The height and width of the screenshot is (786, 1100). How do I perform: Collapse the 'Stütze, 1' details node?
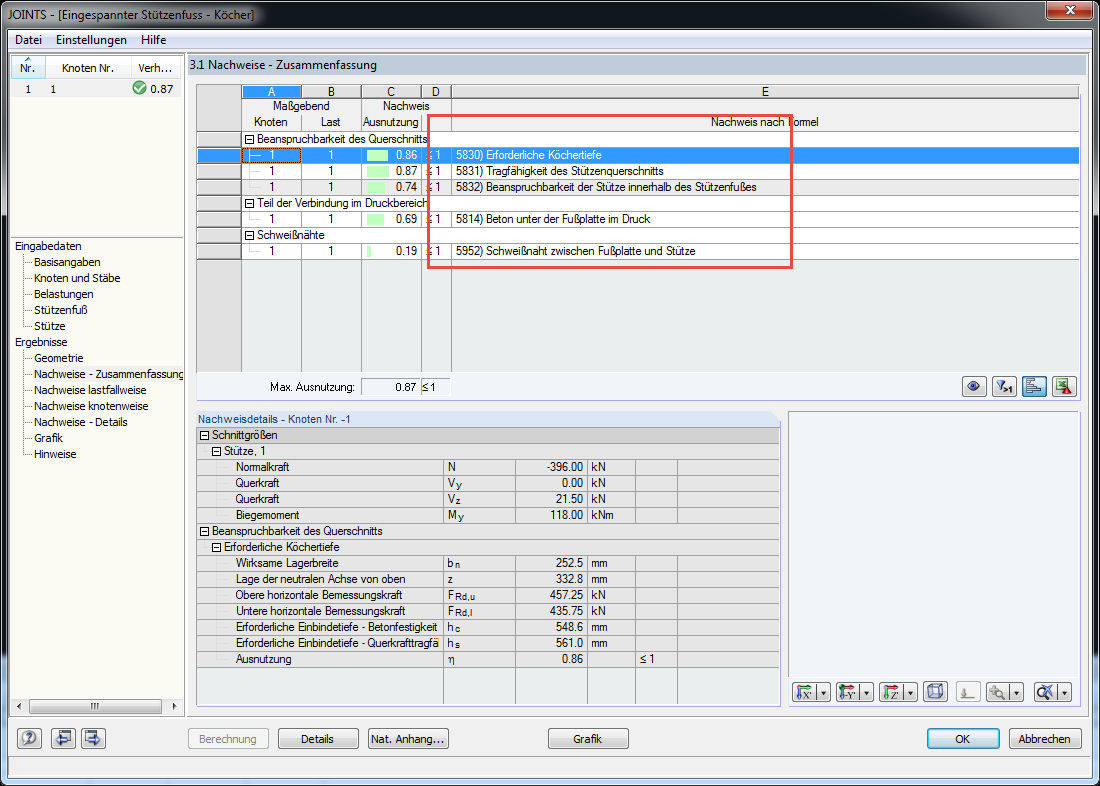pos(216,451)
